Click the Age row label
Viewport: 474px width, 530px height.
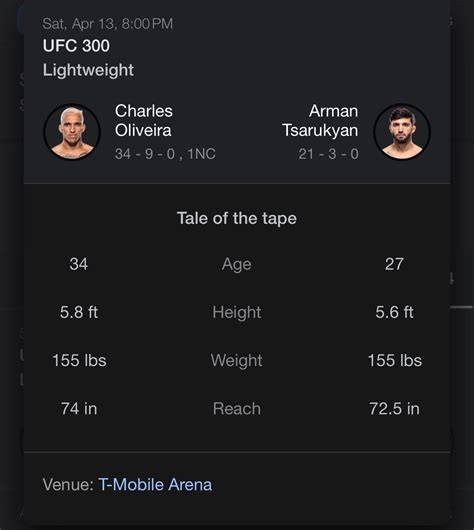[237, 264]
